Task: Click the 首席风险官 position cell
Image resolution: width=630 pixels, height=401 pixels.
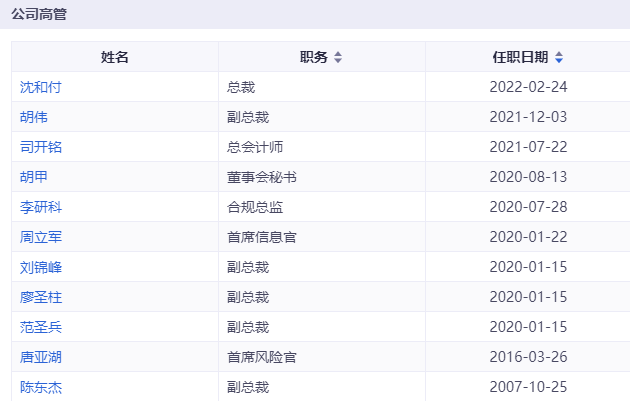Action: tap(262, 357)
